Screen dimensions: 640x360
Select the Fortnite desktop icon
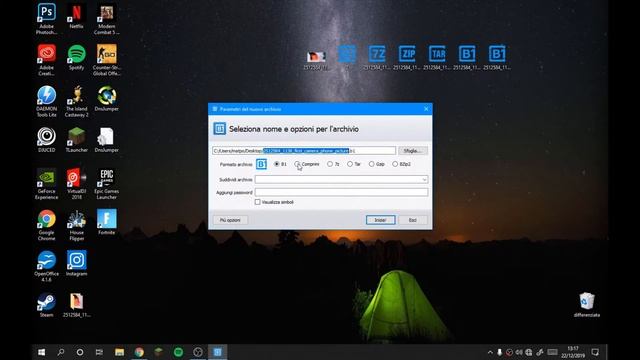[107, 222]
